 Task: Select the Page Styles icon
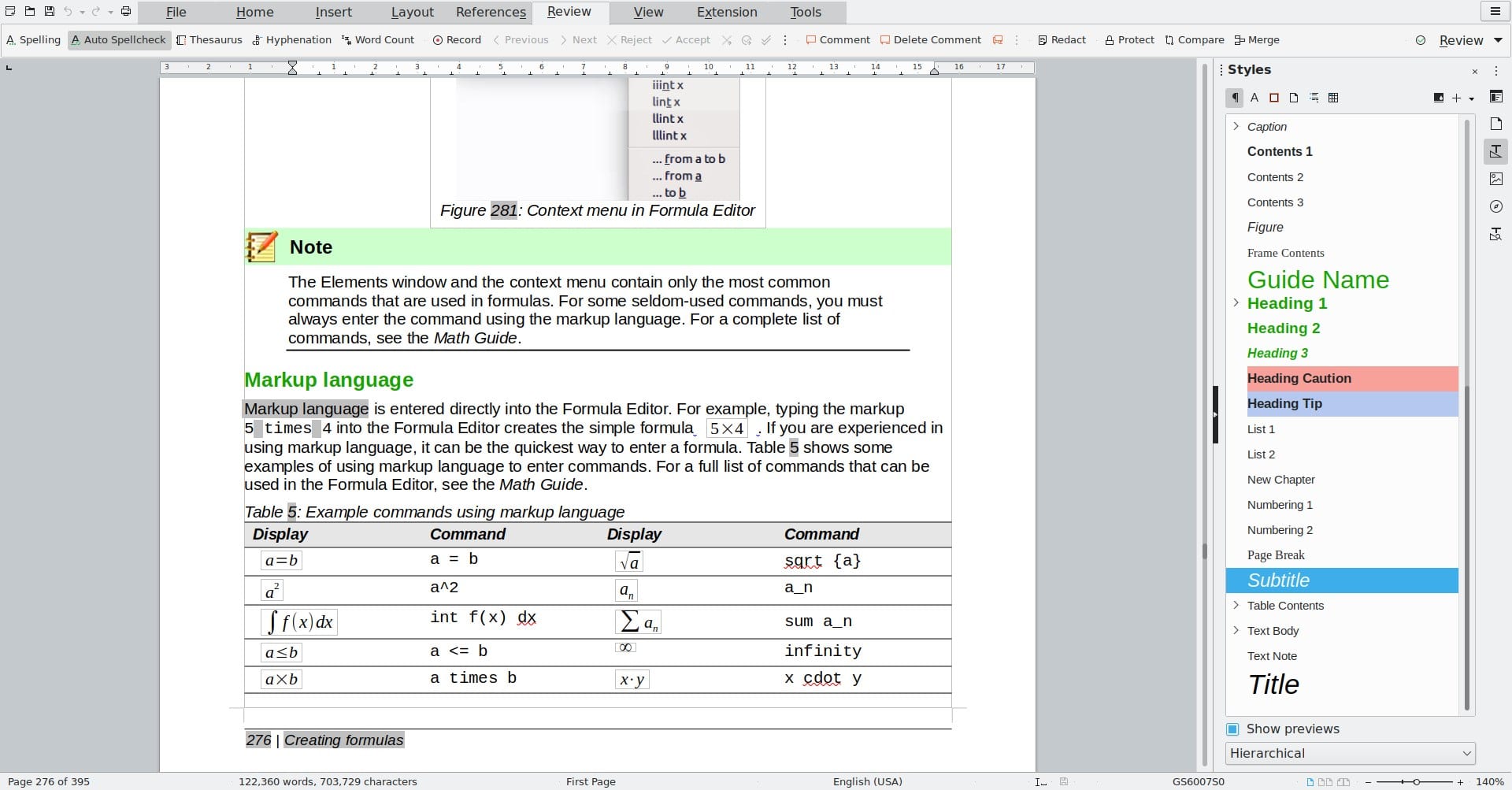tap(1294, 98)
